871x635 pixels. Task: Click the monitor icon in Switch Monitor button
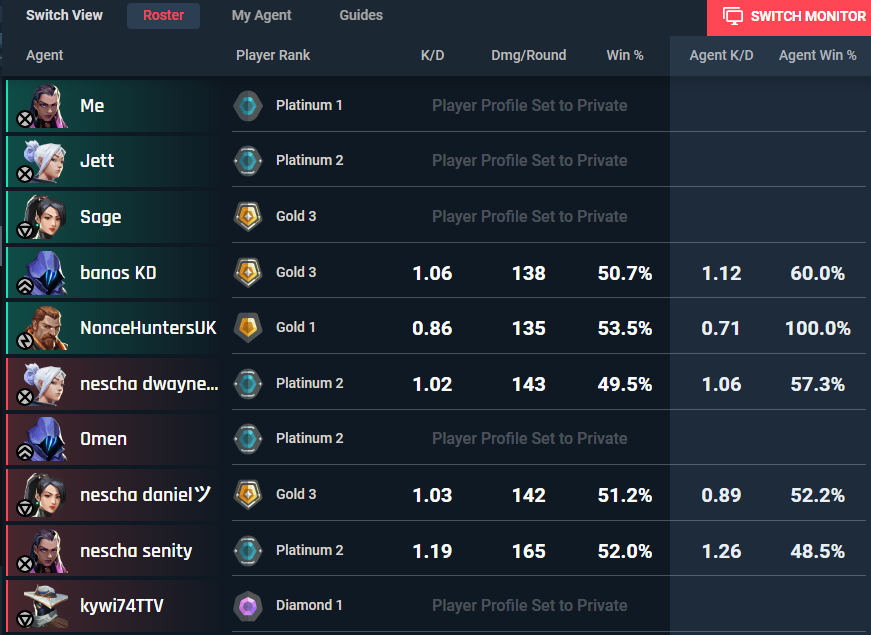click(733, 16)
